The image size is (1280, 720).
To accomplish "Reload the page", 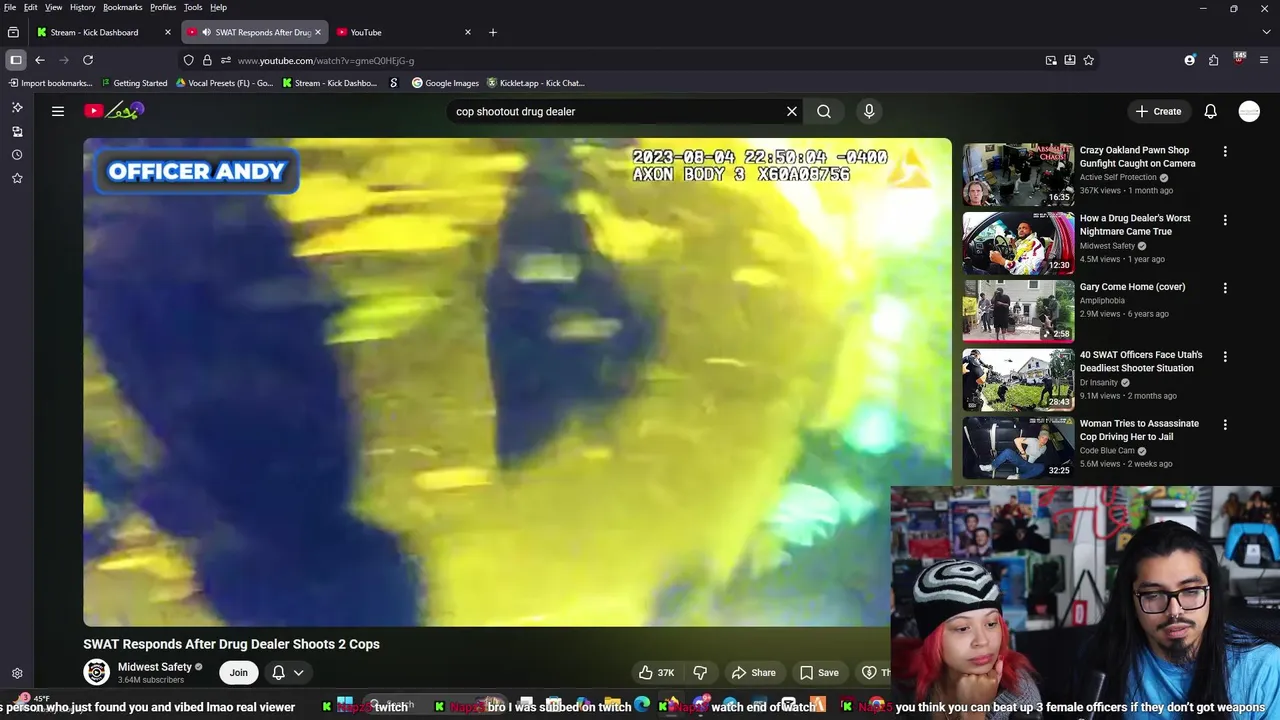I will (88, 60).
